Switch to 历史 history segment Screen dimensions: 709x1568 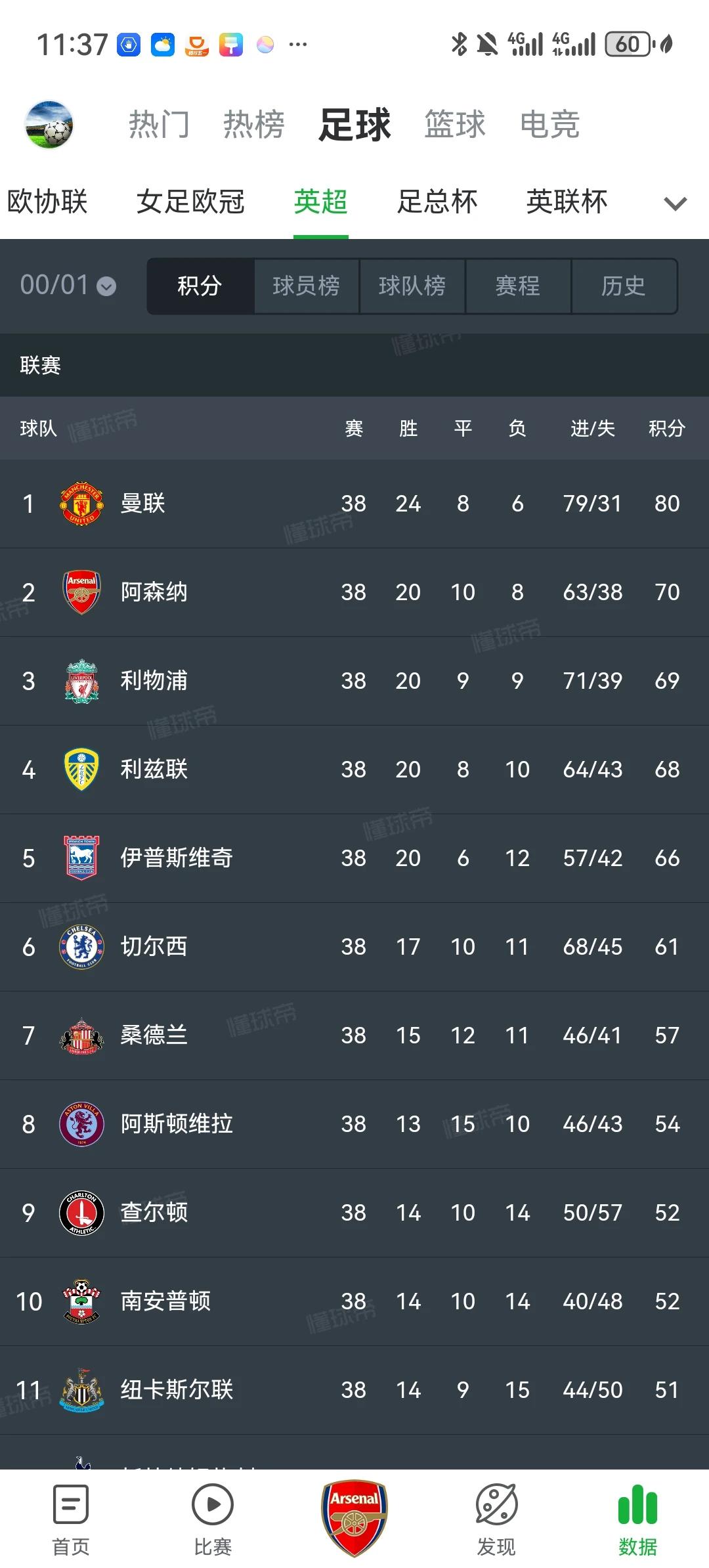(x=624, y=286)
